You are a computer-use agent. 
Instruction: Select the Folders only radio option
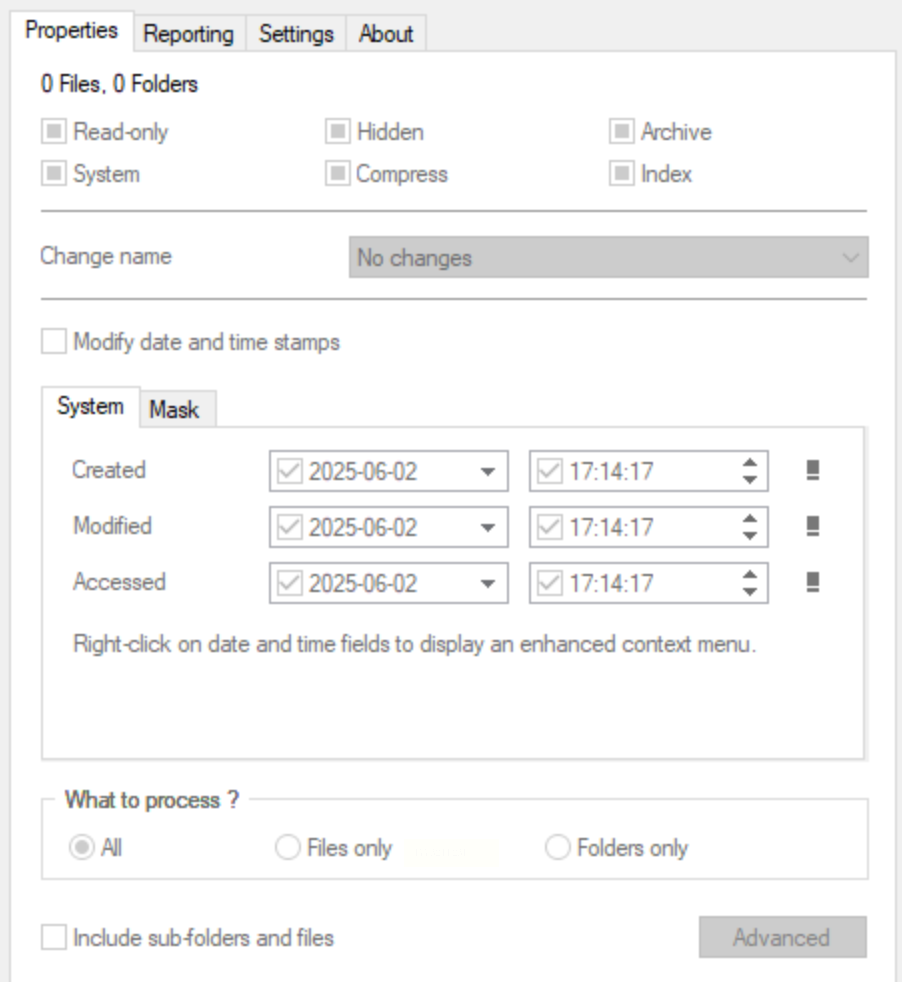tap(558, 849)
